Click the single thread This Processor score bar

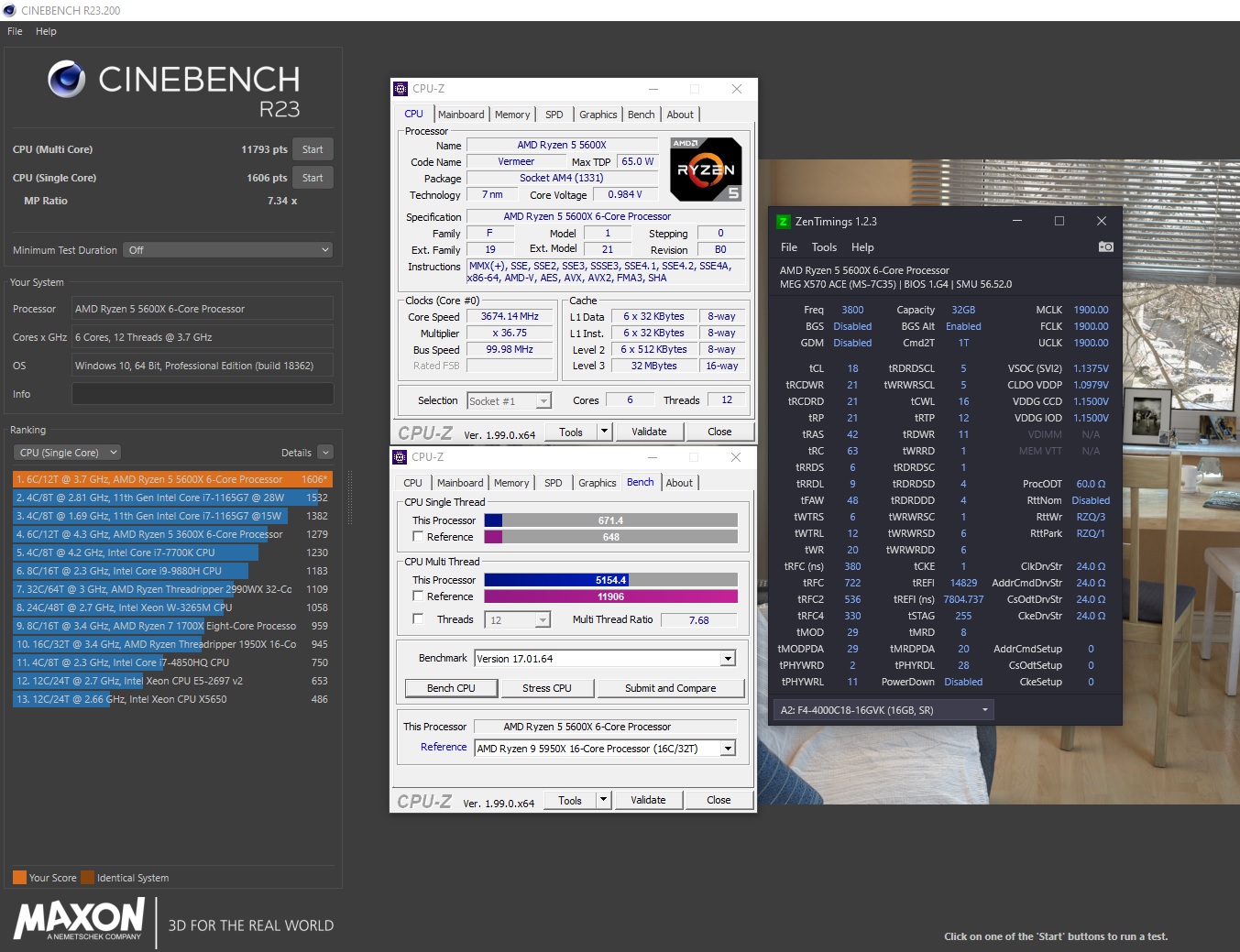click(610, 520)
